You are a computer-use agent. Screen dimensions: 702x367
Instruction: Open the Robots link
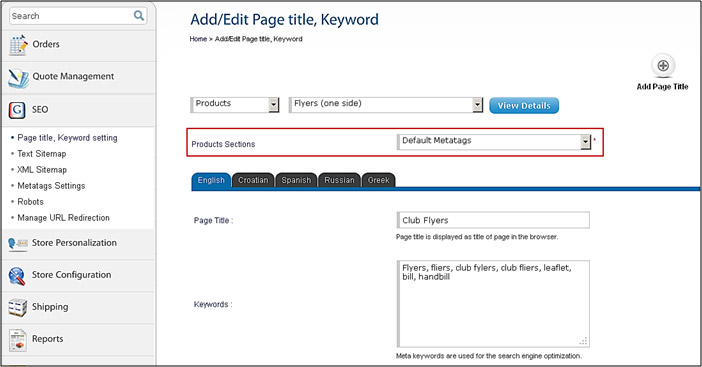(x=30, y=202)
